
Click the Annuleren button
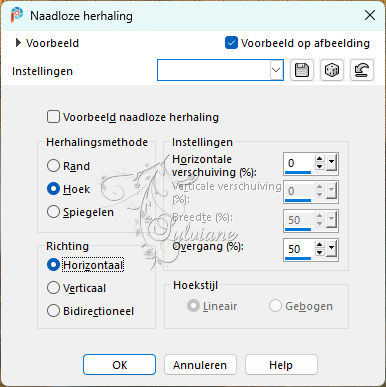pos(200,365)
